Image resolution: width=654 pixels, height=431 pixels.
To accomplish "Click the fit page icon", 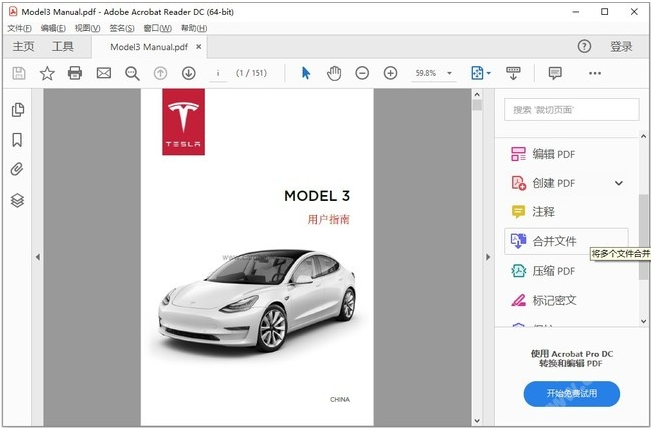I will tap(477, 73).
